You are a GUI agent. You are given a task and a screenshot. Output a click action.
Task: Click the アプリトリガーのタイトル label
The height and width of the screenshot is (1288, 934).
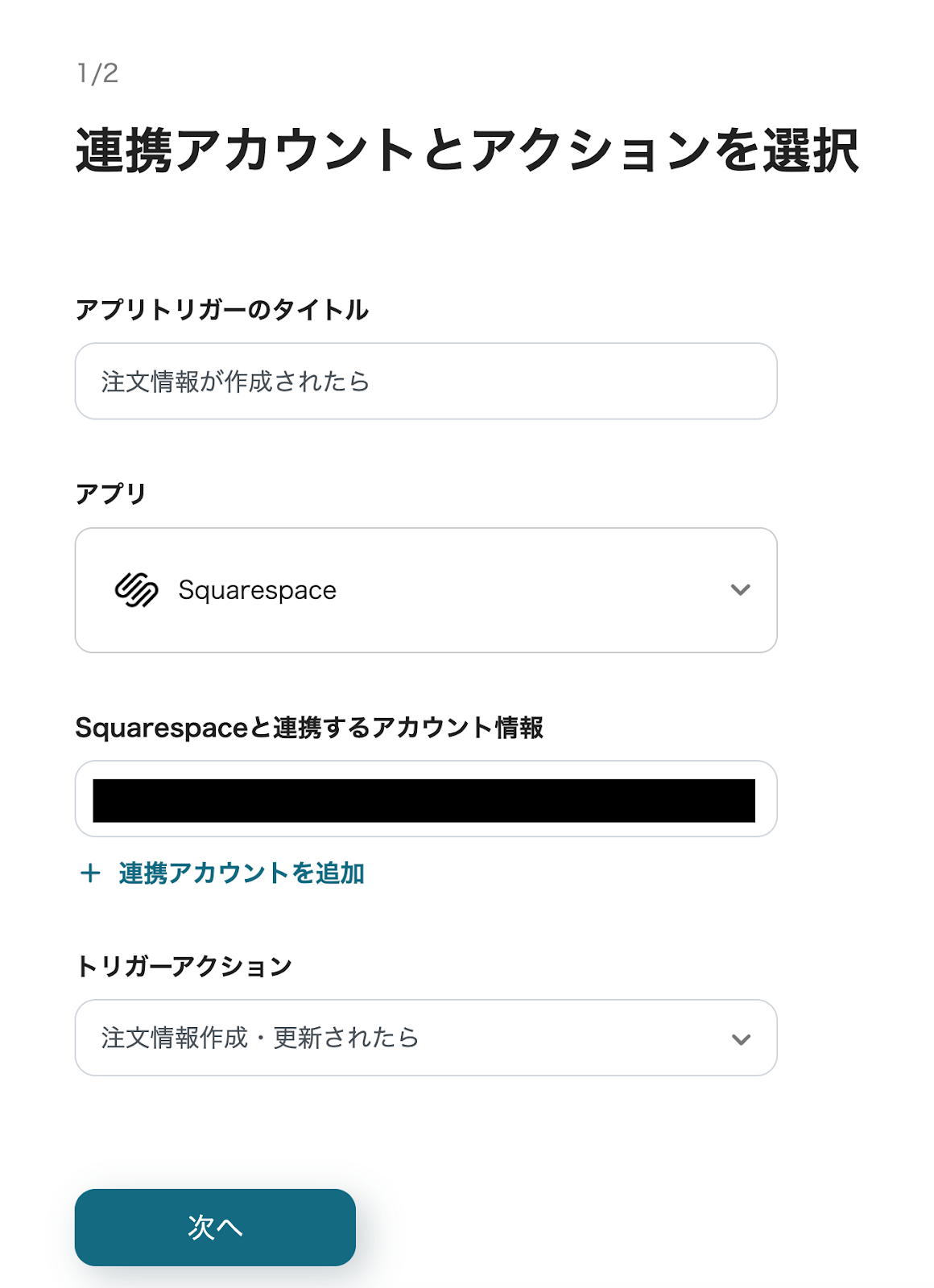pos(221,310)
